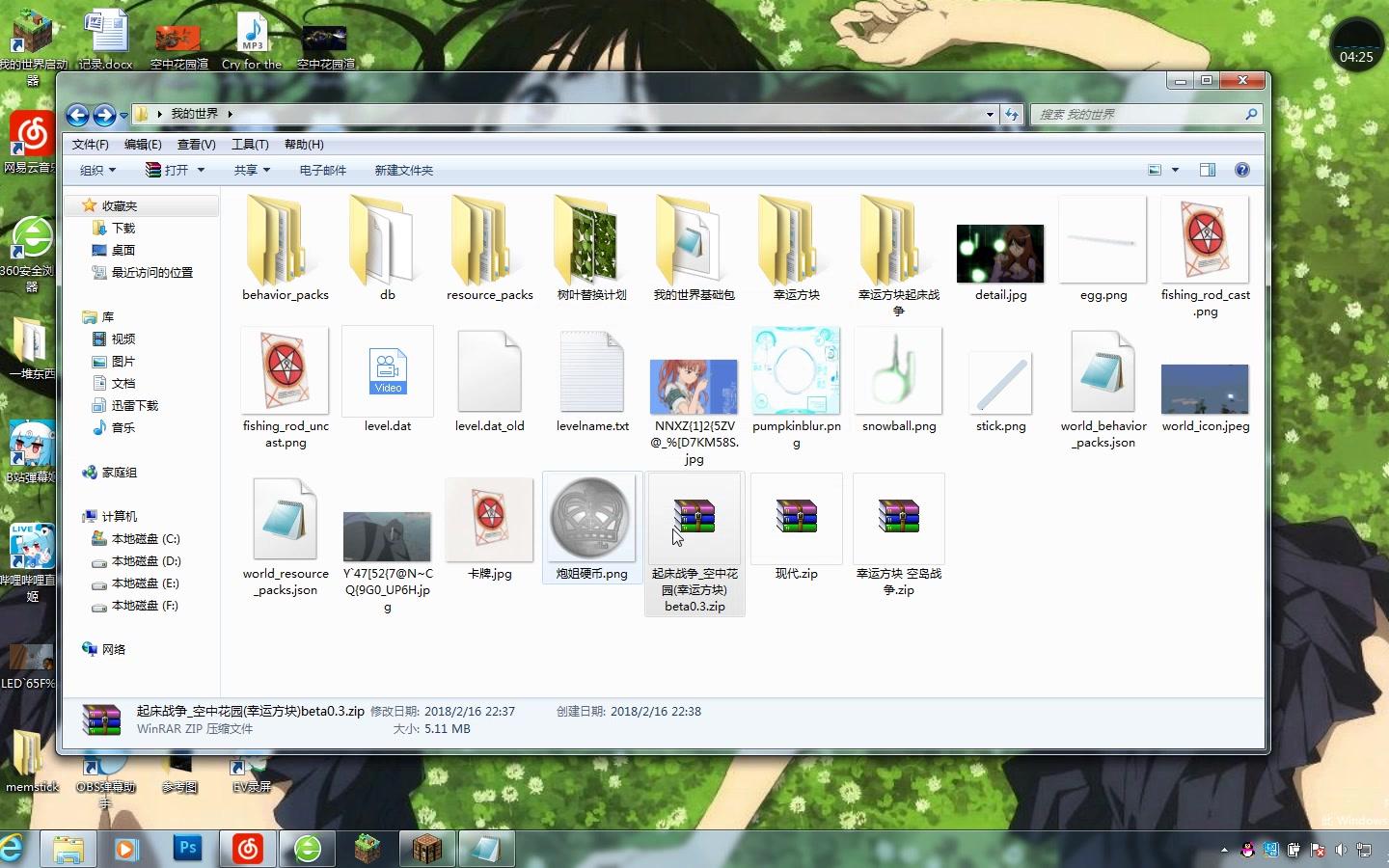
Task: Go forward with the Forward arrow button
Action: coord(104,115)
